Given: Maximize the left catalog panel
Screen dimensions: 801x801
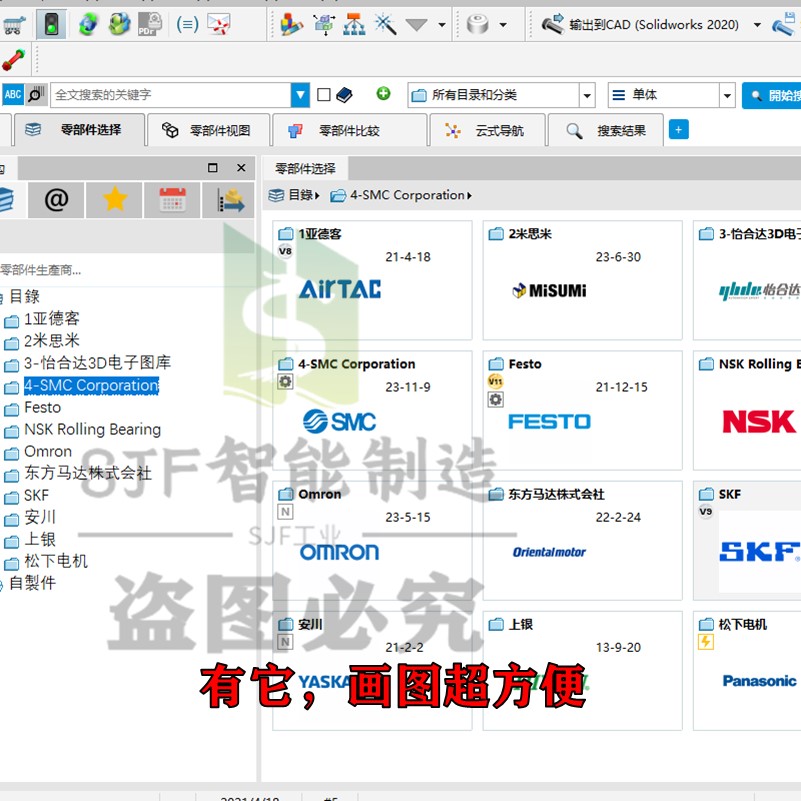Looking at the screenshot, I should (x=213, y=168).
